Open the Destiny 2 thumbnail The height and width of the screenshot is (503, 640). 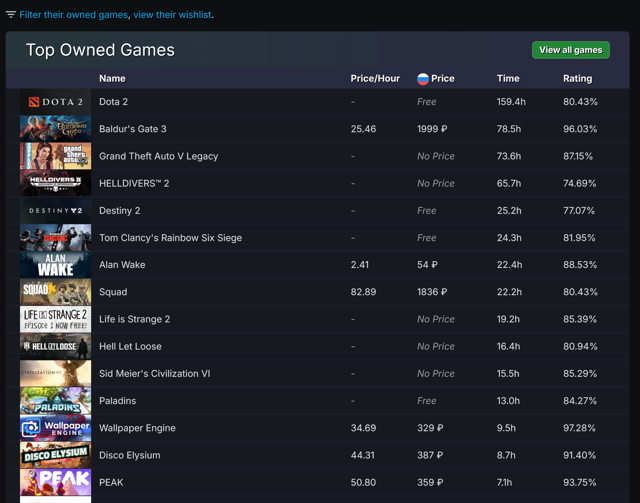[56, 211]
